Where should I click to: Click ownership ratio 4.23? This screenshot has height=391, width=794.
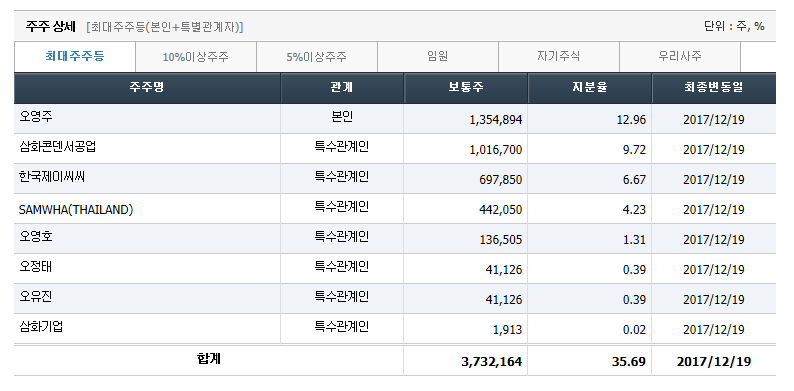click(634, 210)
